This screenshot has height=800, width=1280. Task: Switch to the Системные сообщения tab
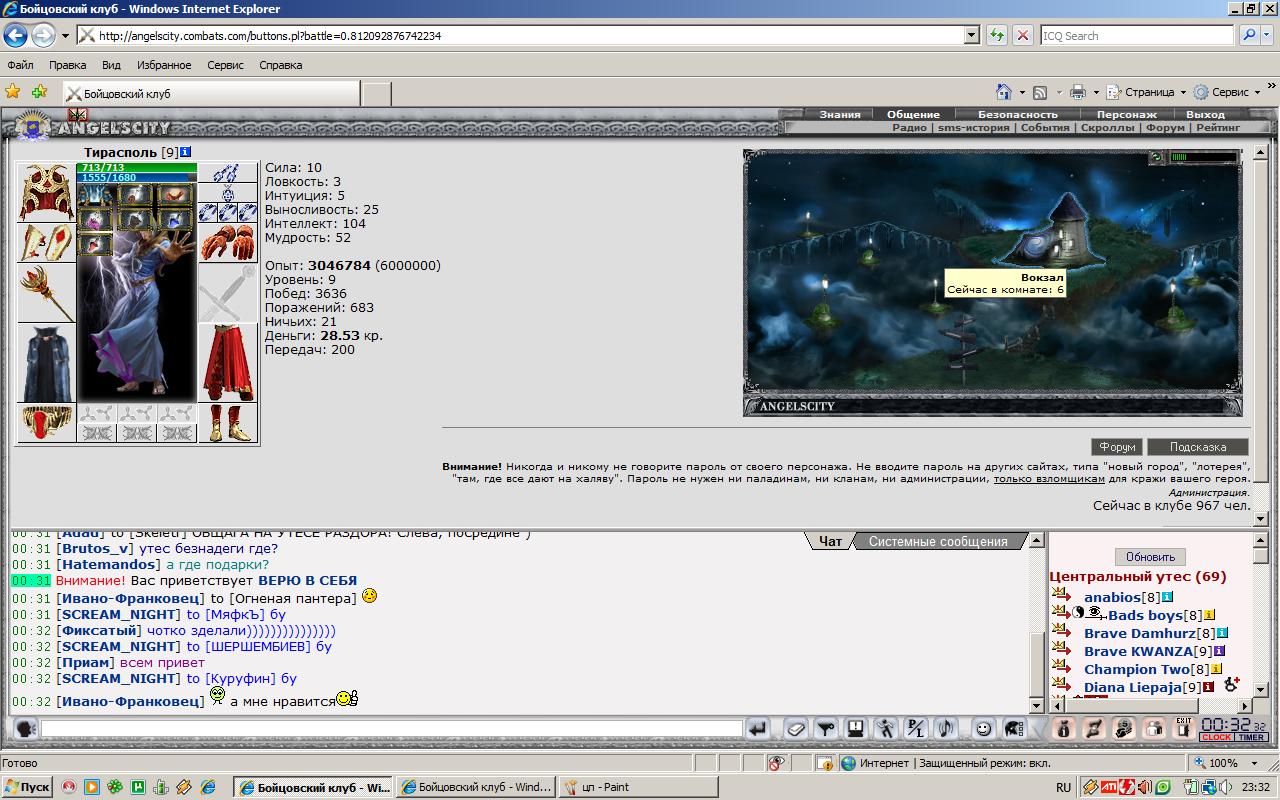[x=938, y=541]
